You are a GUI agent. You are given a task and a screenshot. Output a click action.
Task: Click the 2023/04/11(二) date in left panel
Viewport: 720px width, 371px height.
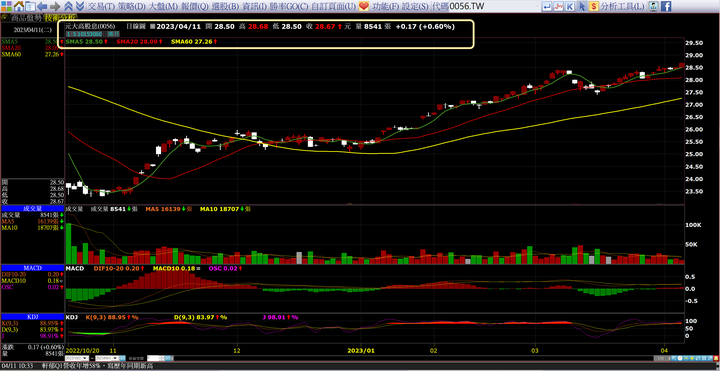32,29
